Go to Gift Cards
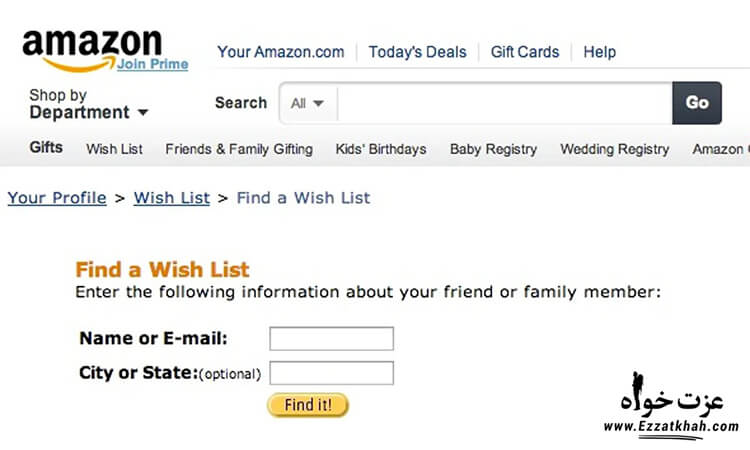The image size is (750, 450). (x=524, y=52)
